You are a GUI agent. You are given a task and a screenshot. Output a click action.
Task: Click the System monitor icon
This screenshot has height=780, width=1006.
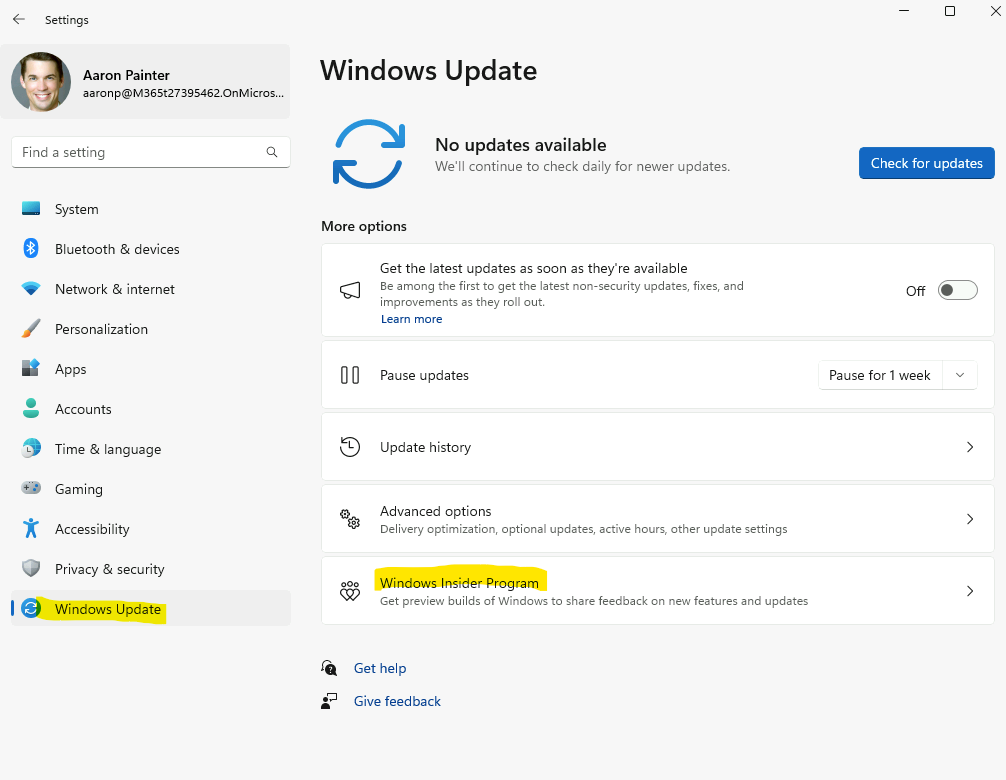point(31,208)
